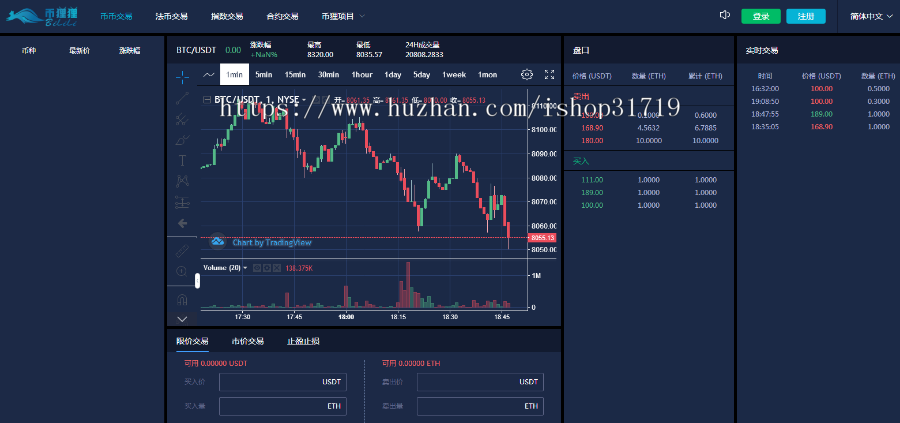
Task: Select the text annotation tool
Action: tap(183, 160)
